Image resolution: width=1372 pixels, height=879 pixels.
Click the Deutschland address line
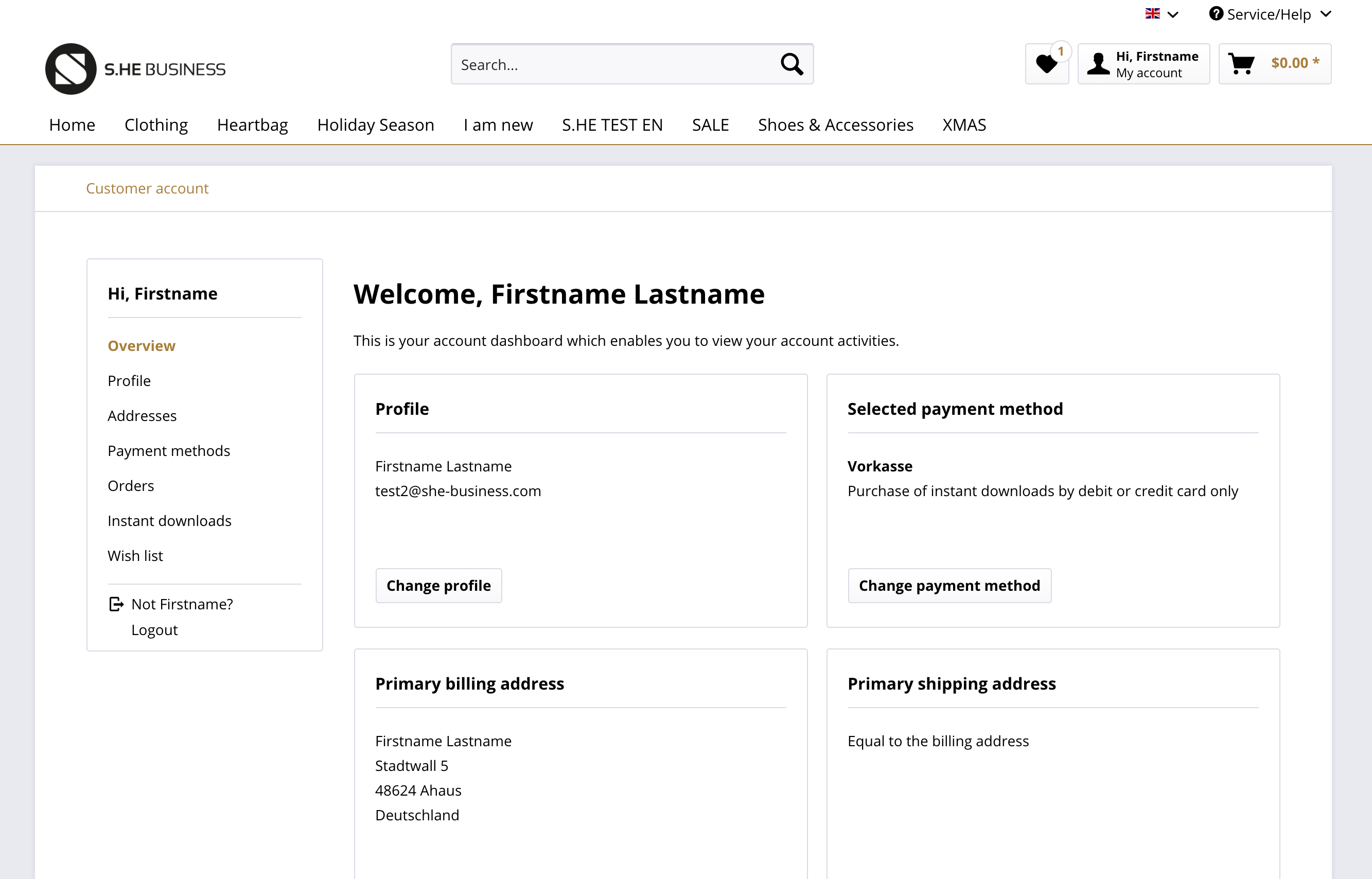(417, 815)
